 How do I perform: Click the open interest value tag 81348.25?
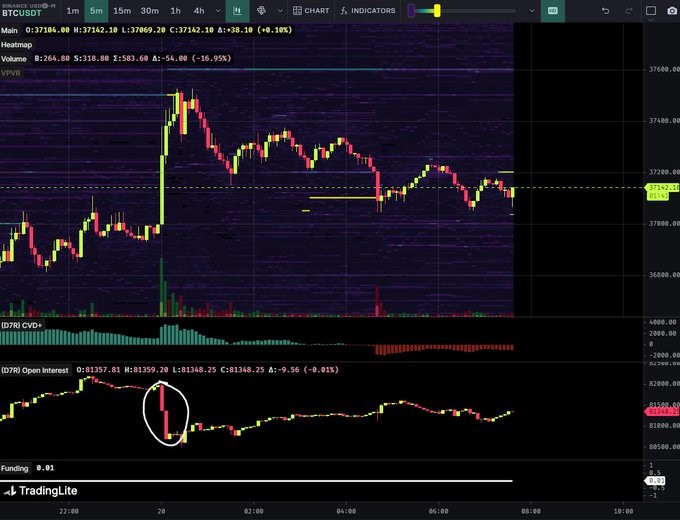click(662, 411)
